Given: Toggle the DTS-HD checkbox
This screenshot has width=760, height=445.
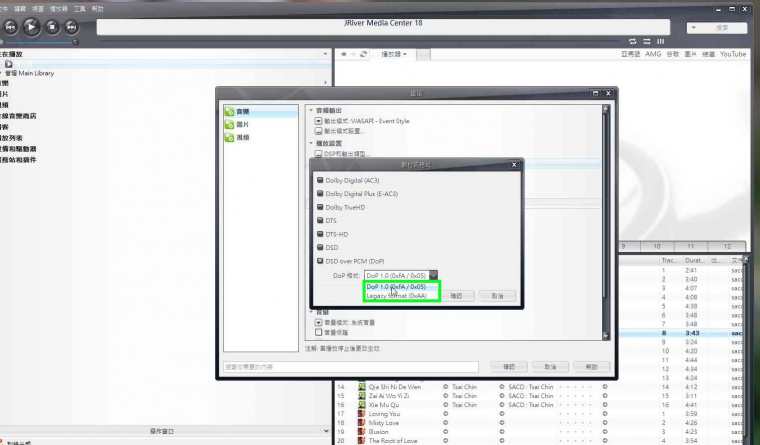Looking at the screenshot, I should (320, 234).
